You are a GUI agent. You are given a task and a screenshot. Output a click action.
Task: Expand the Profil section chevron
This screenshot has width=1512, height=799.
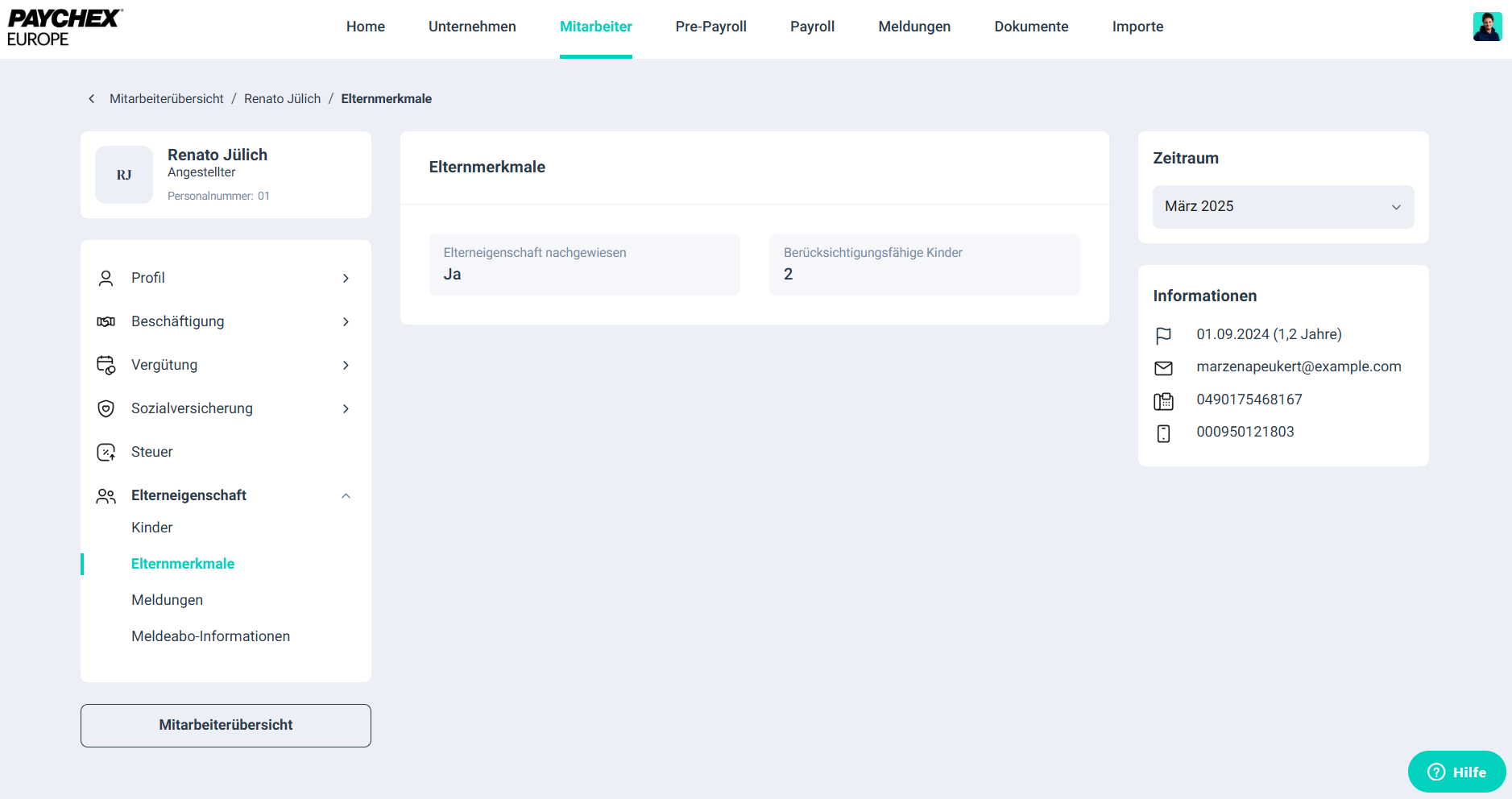click(346, 278)
